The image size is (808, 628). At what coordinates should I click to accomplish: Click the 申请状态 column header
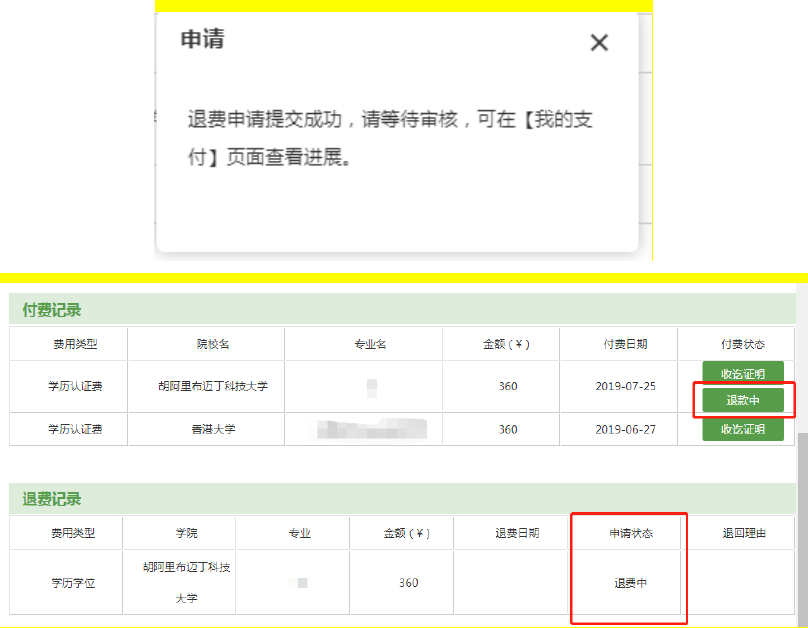coord(631,533)
